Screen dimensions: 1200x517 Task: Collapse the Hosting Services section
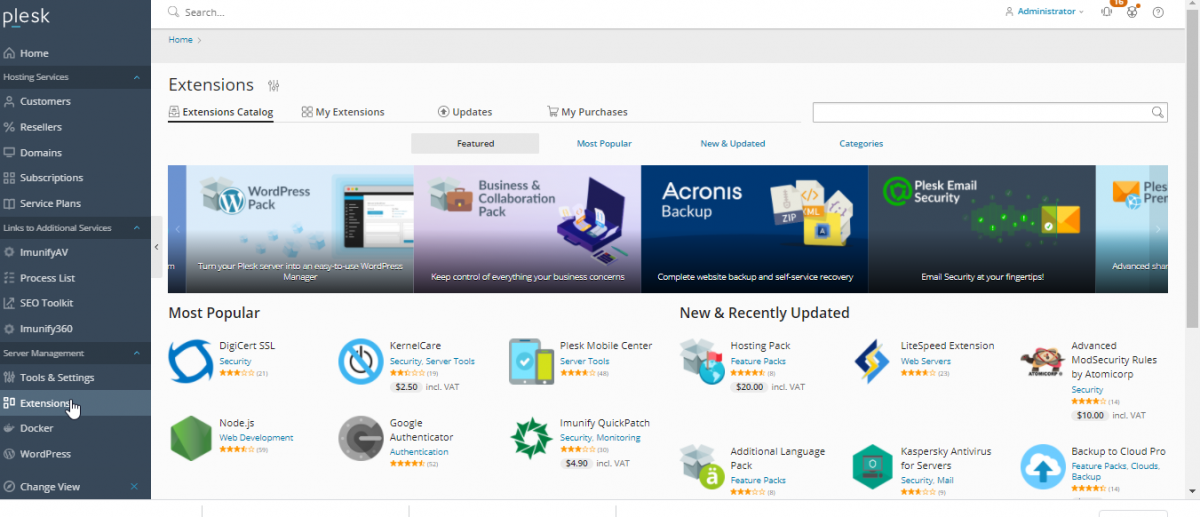click(x=136, y=77)
